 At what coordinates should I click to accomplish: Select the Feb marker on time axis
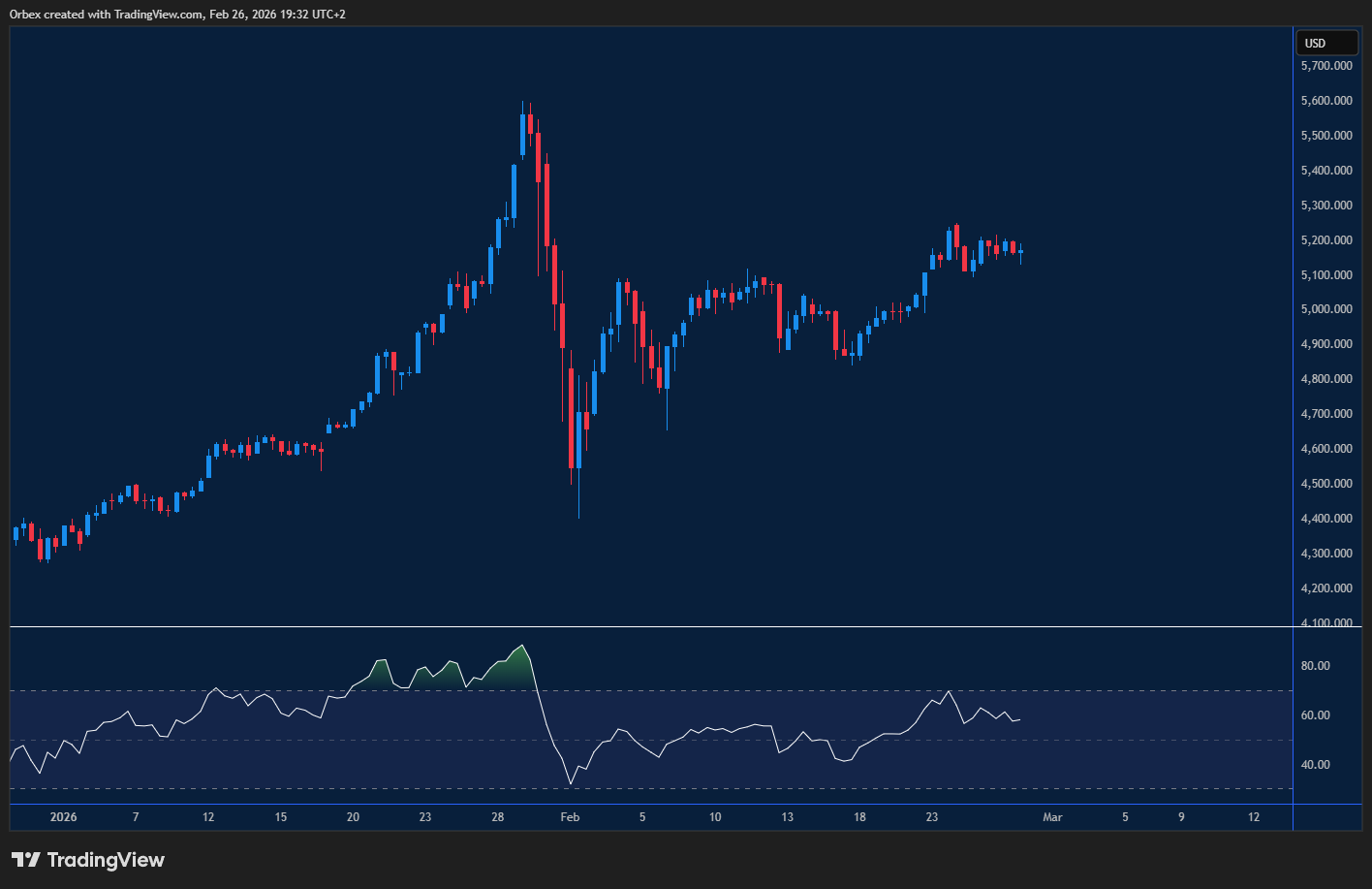click(570, 817)
